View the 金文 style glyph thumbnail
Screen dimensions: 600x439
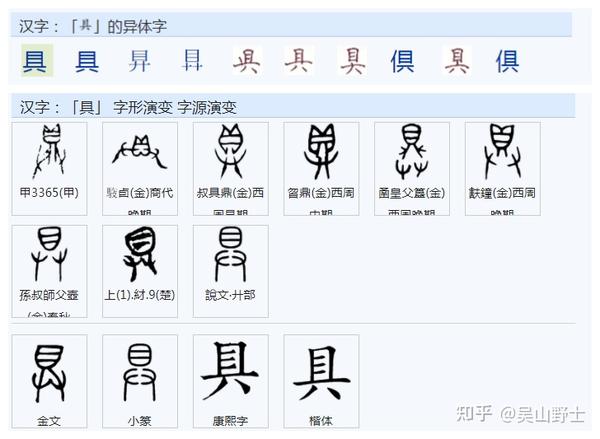[49, 381]
